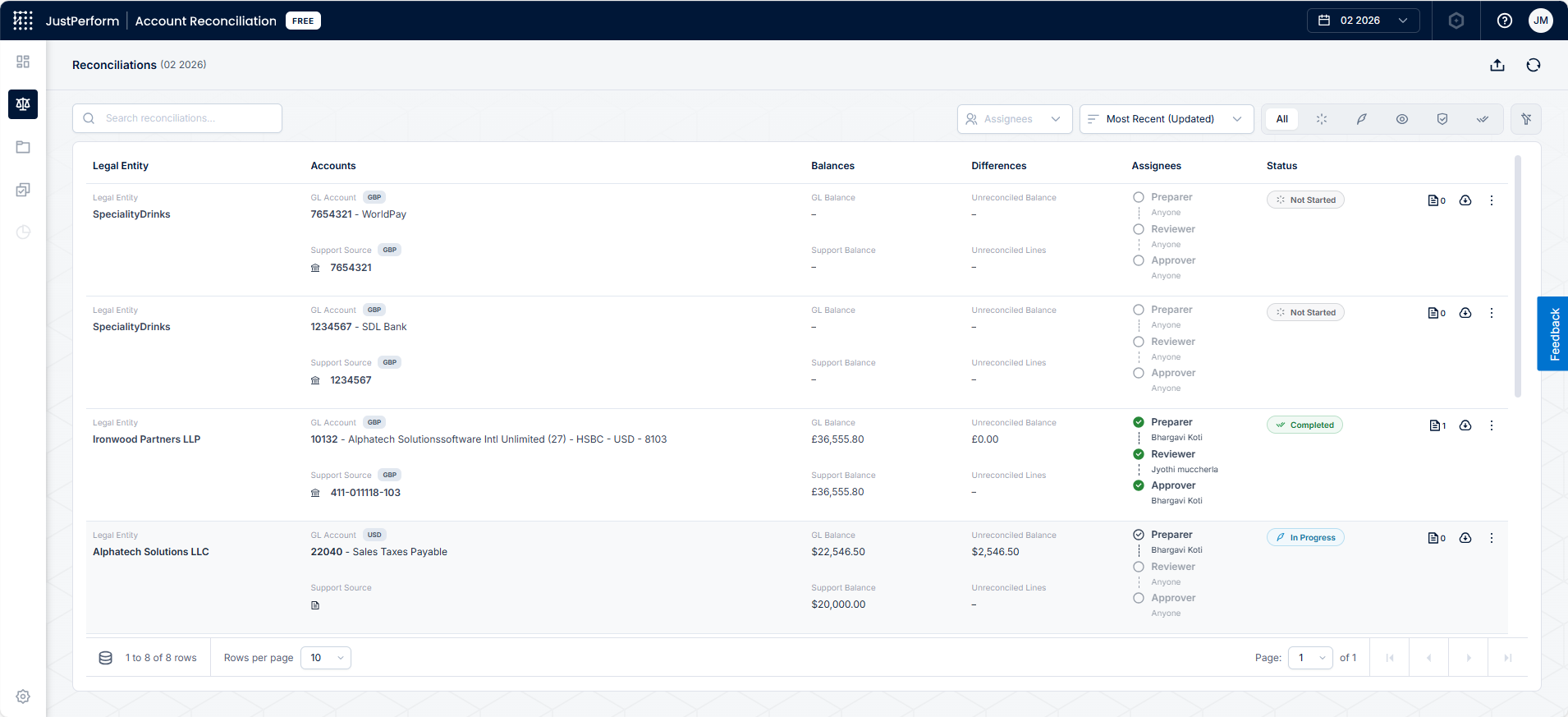
Task: Go to the previous page
Action: [x=1429, y=658]
